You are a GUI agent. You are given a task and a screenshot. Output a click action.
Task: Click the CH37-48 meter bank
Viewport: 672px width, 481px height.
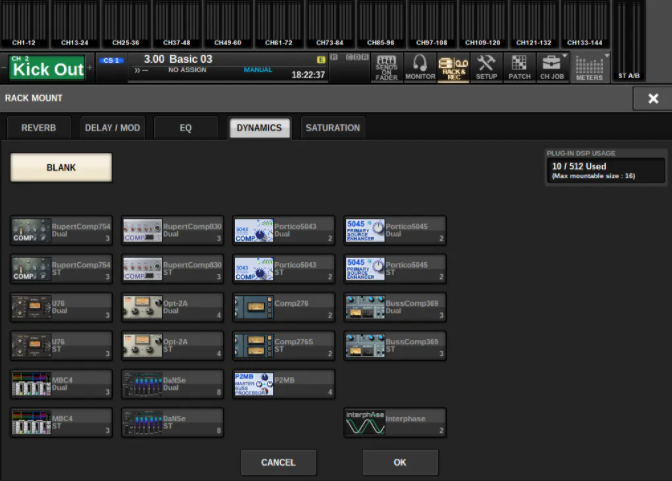(x=177, y=24)
